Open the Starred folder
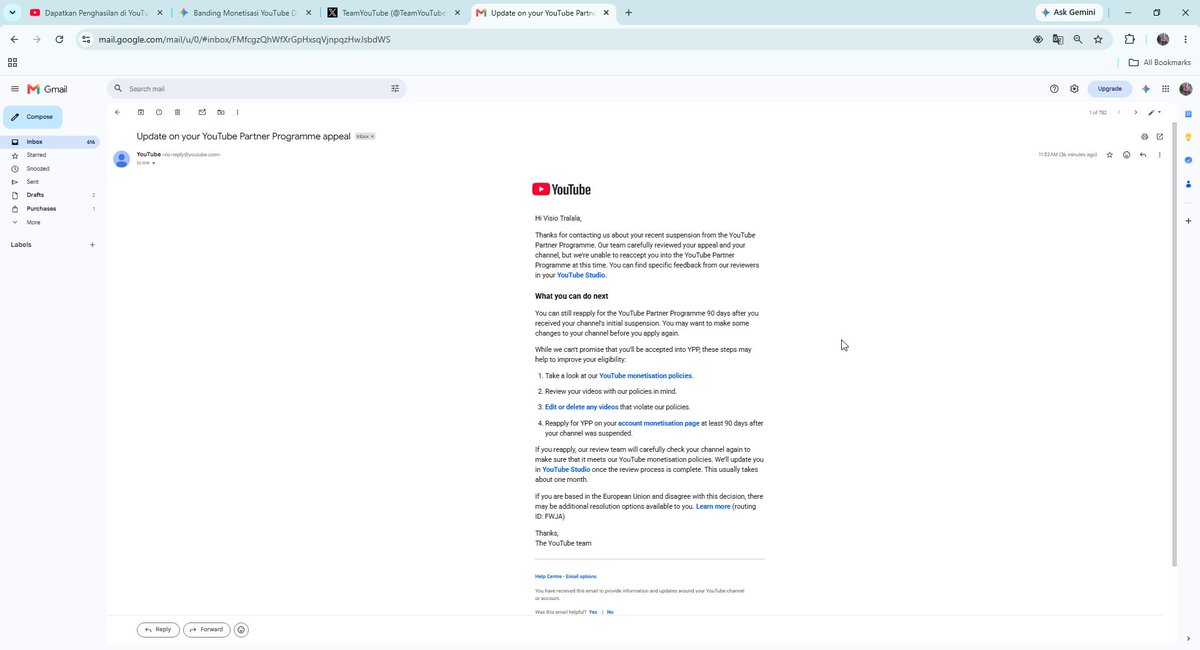Screen dimensions: 1200x650 pos(50,155)
